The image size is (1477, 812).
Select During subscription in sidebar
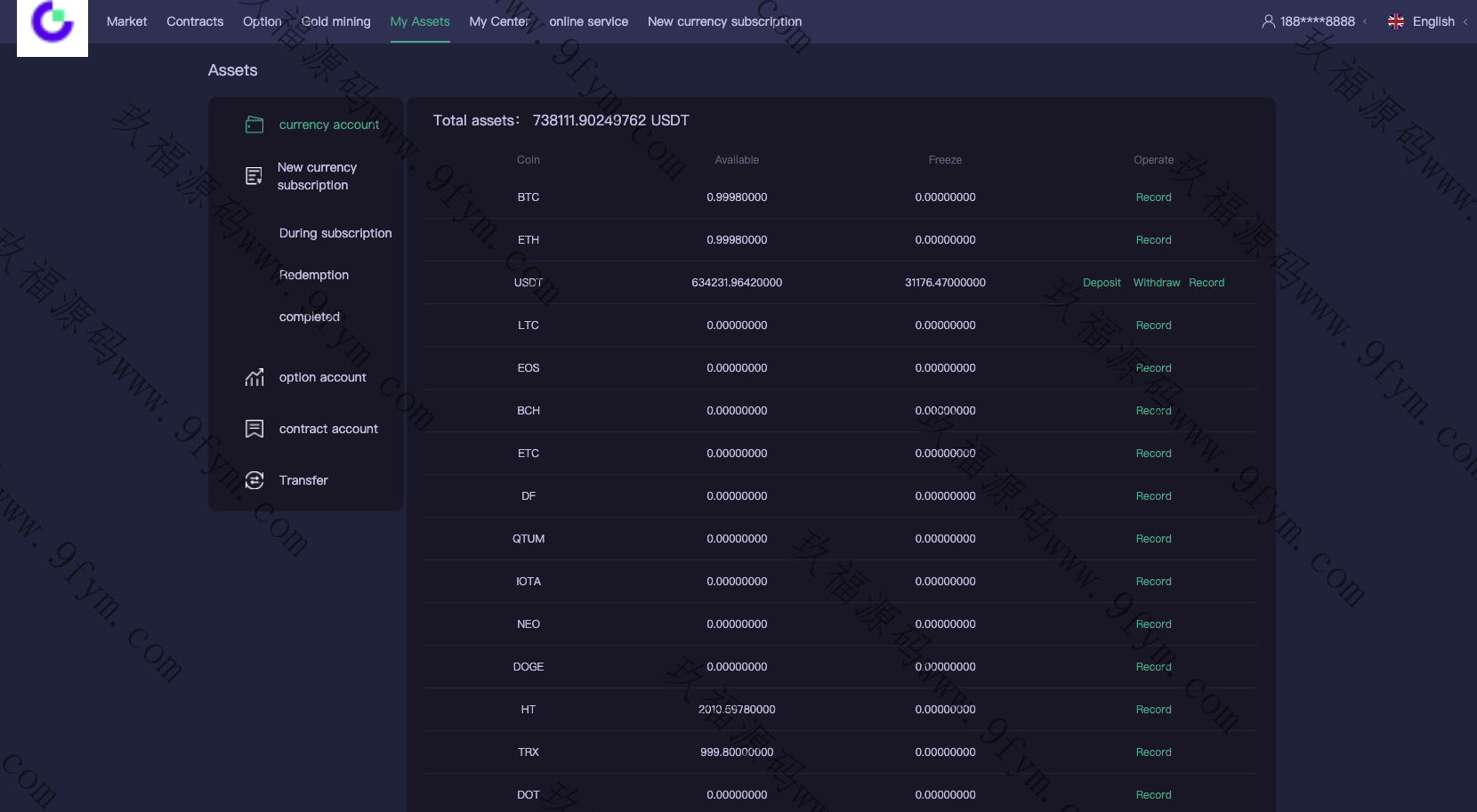[335, 233]
